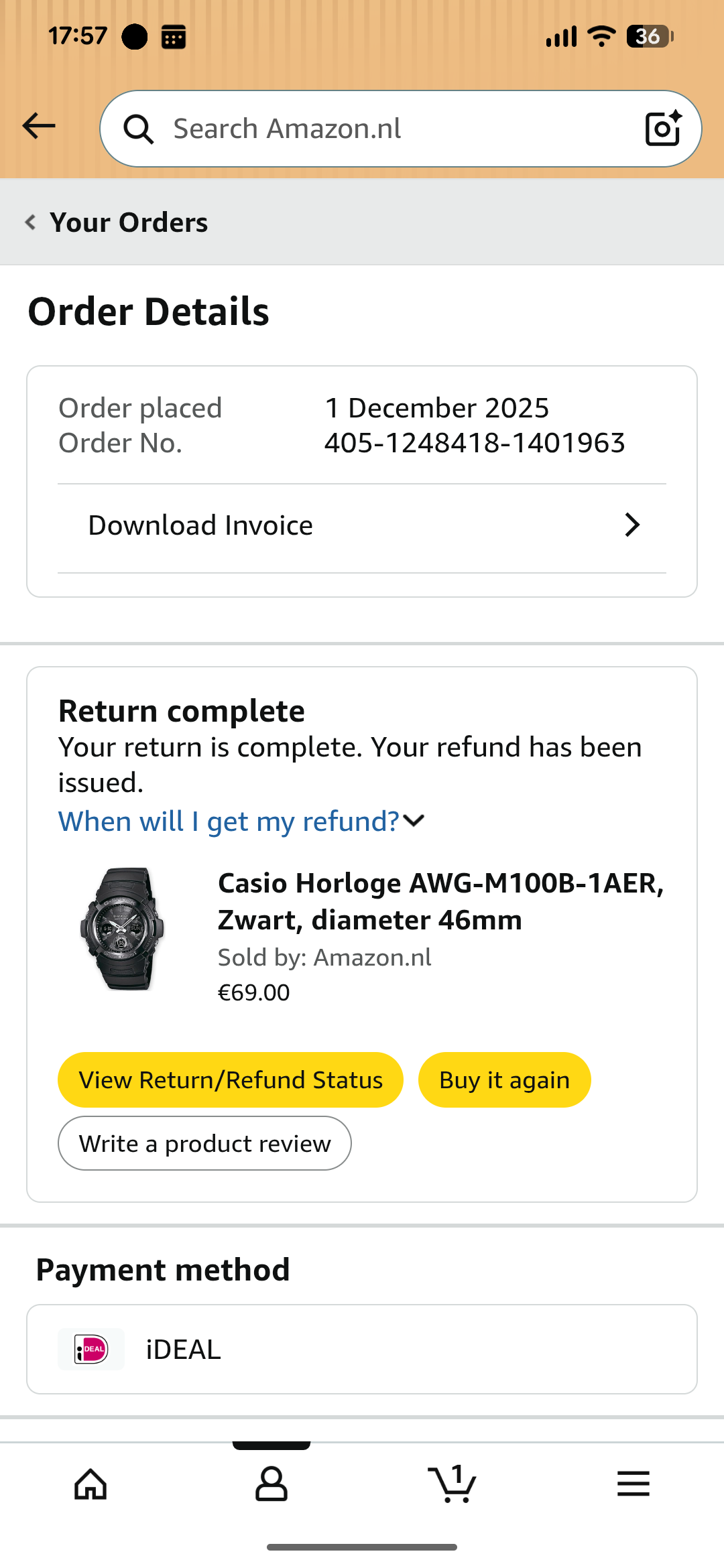Open the shopping cart icon
The height and width of the screenshot is (1568, 724).
click(x=452, y=1484)
